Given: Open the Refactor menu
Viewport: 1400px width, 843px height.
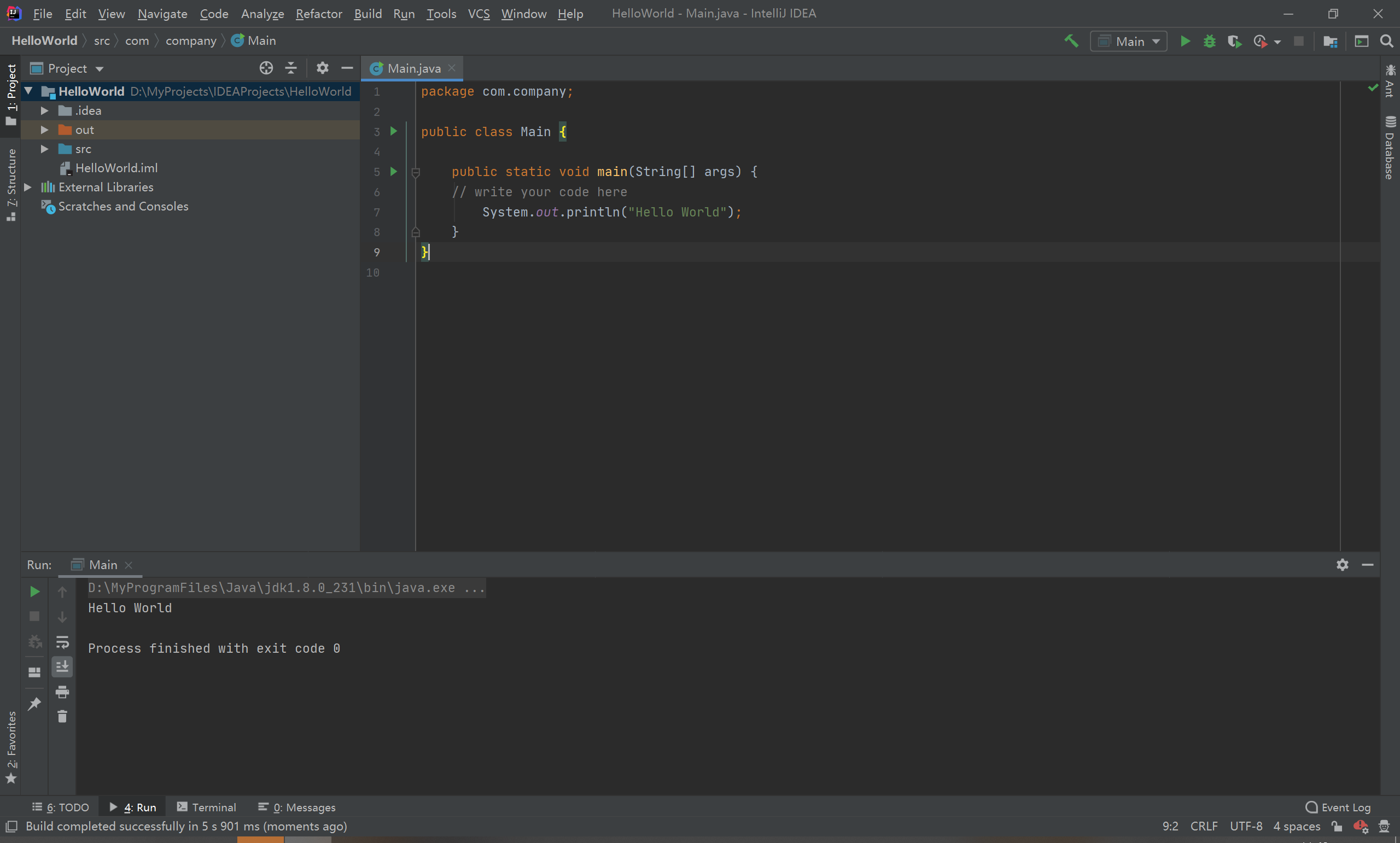Looking at the screenshot, I should pyautogui.click(x=319, y=14).
